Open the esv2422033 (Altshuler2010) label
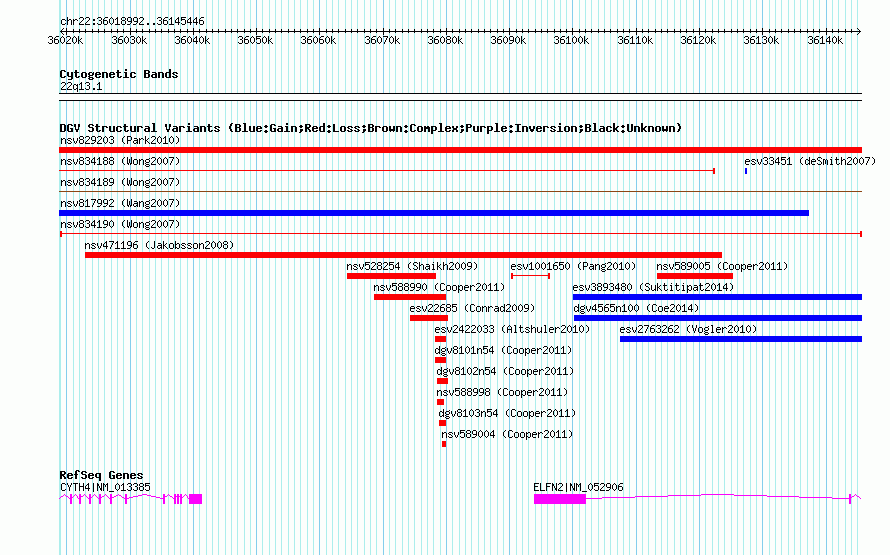890x555 pixels. coord(512,329)
